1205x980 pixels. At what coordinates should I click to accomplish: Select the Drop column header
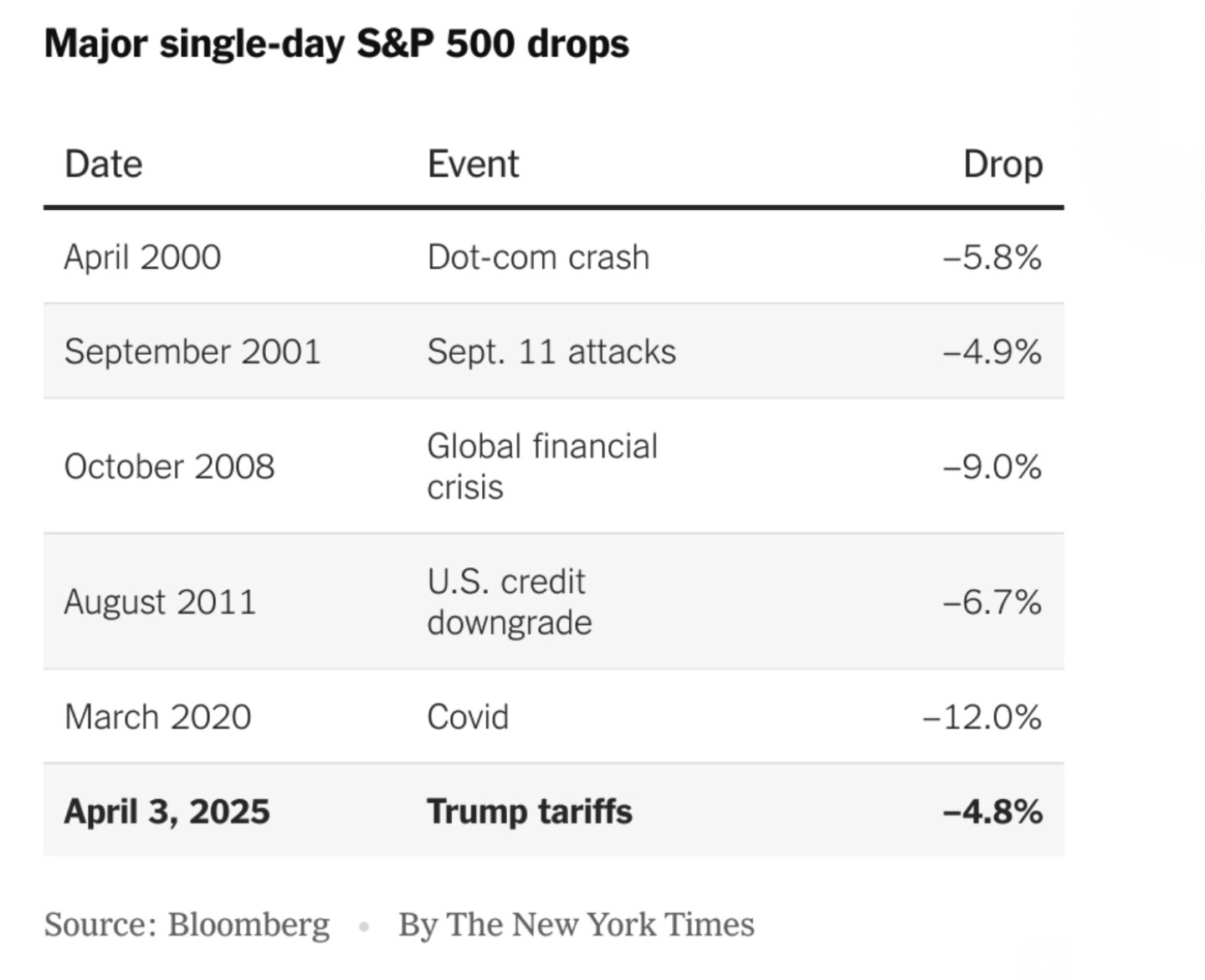(x=1002, y=164)
